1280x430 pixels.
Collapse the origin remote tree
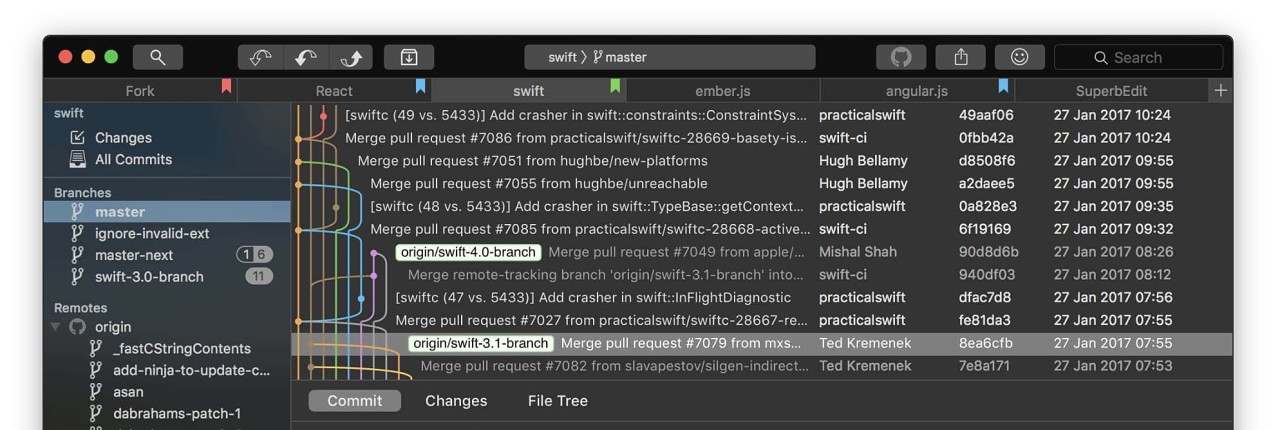(x=55, y=327)
